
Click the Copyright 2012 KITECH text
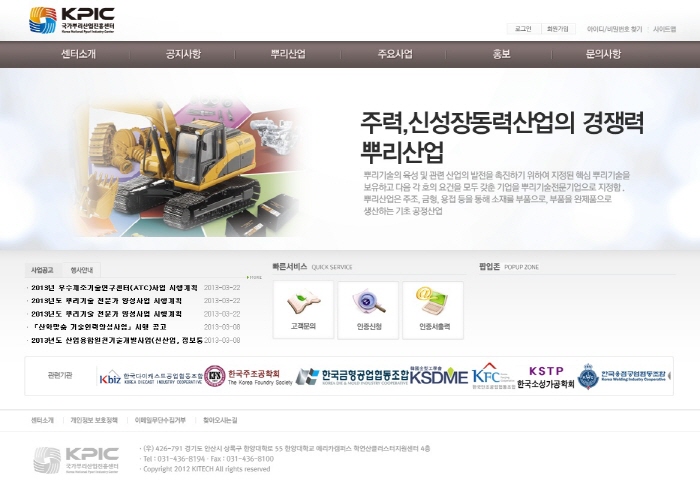click(x=207, y=469)
